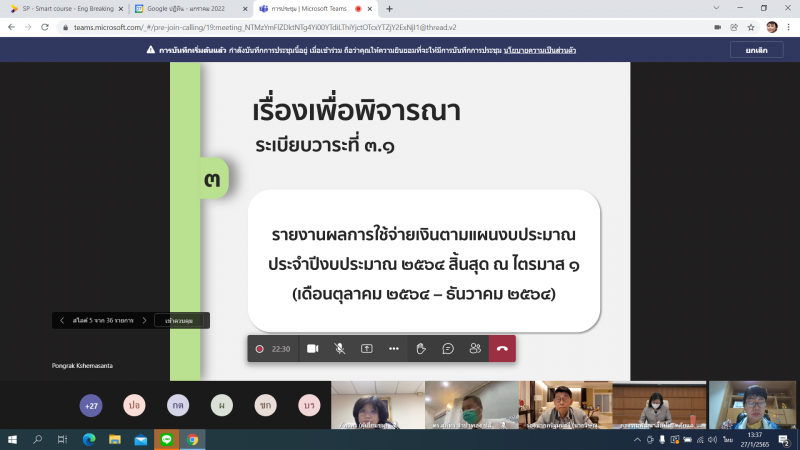Click the button beside slide navigation

[179, 320]
